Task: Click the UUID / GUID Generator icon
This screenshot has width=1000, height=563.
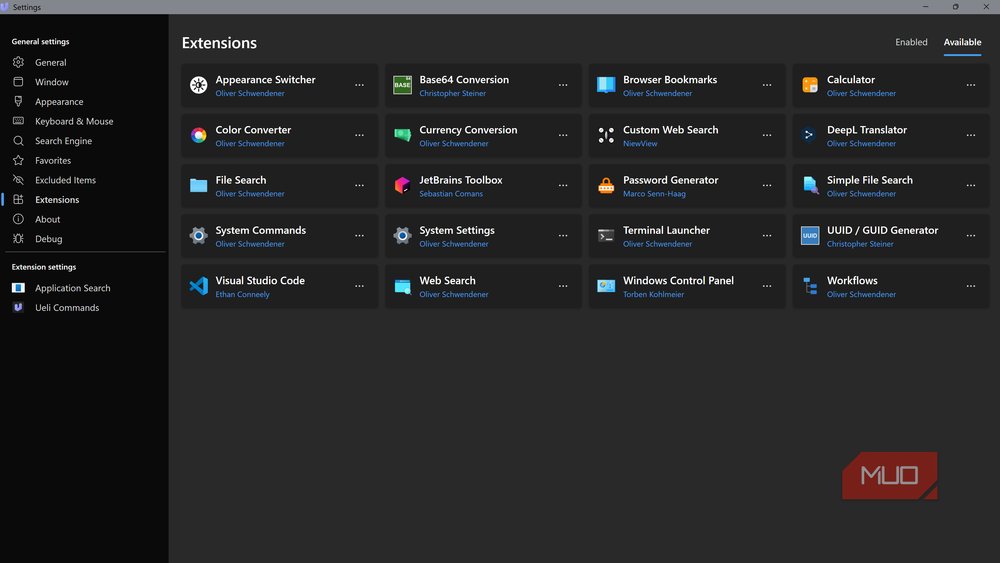Action: tap(810, 236)
